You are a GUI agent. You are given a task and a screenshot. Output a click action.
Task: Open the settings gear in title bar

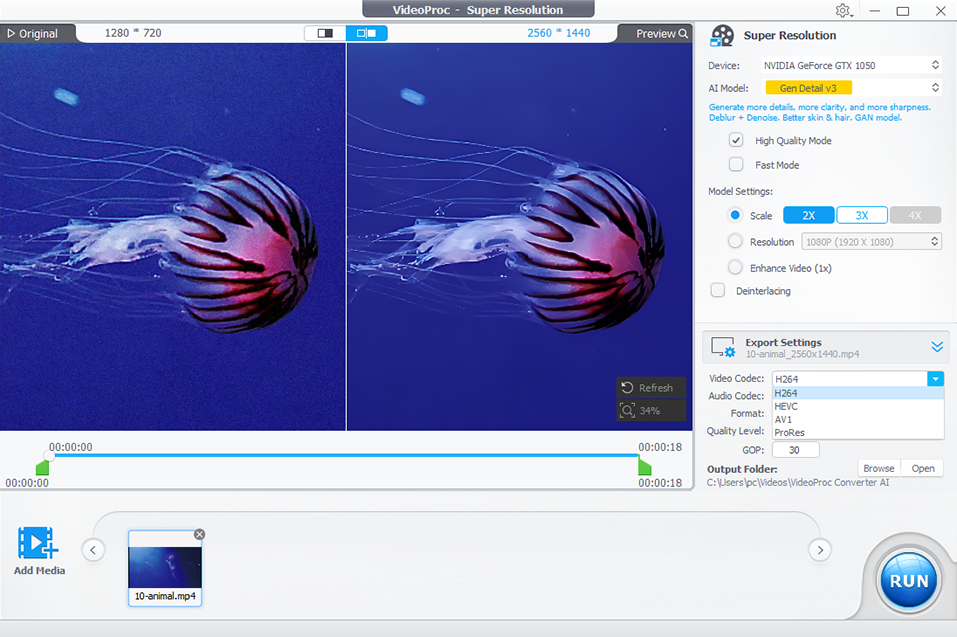pos(843,11)
